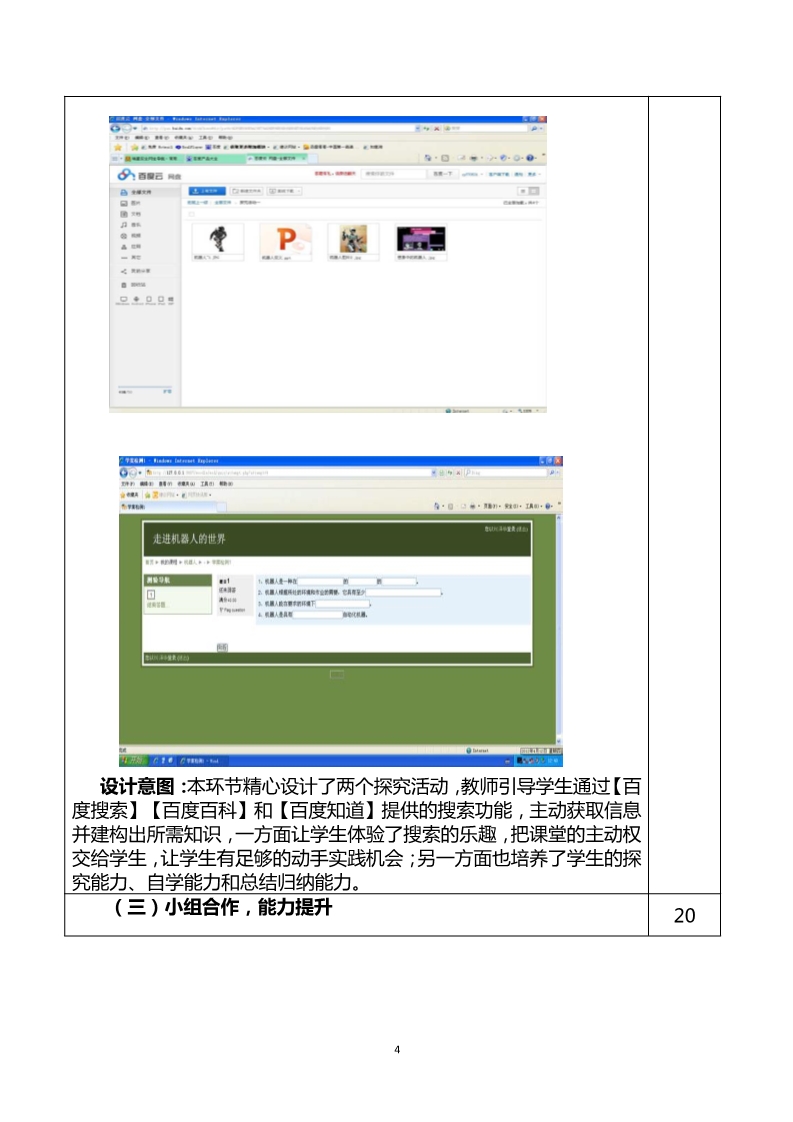Click the 走进机器人的世界 course title
The width and height of the screenshot is (793, 1122).
(189, 539)
